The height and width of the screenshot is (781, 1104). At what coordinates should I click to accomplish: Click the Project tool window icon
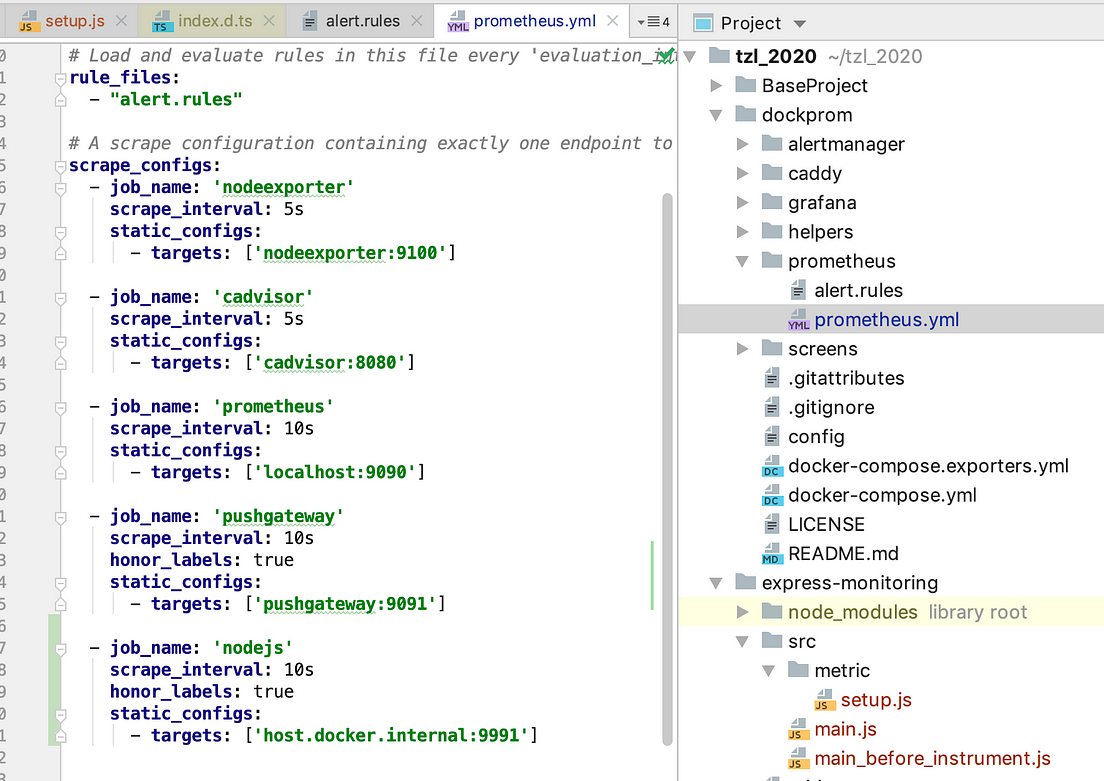tap(703, 23)
